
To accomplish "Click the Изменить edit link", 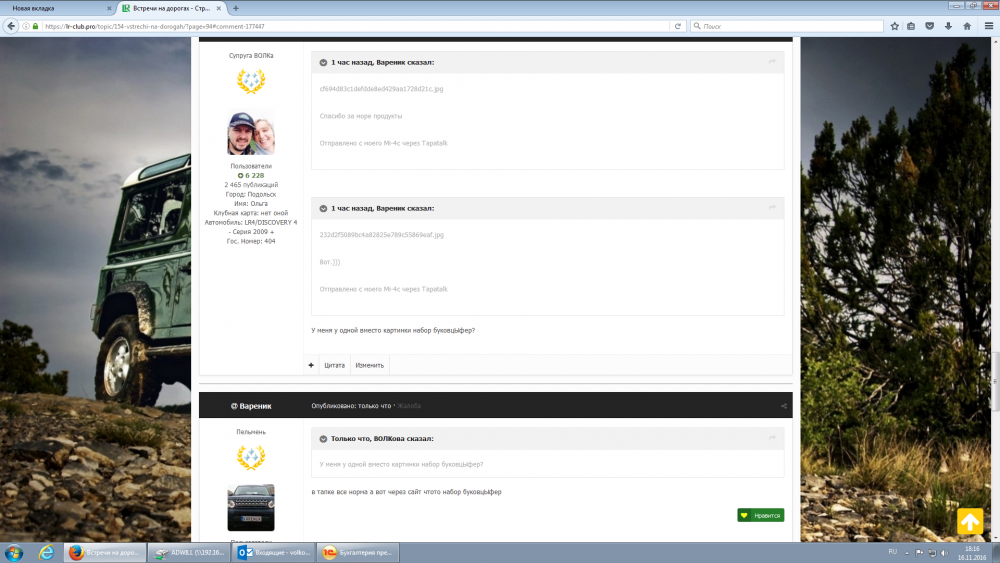I will [369, 365].
